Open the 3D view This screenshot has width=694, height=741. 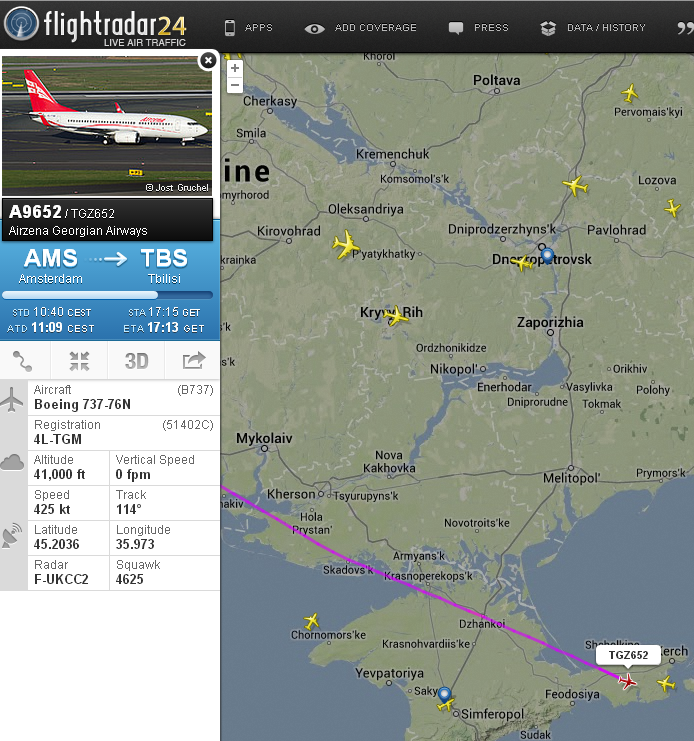136,361
